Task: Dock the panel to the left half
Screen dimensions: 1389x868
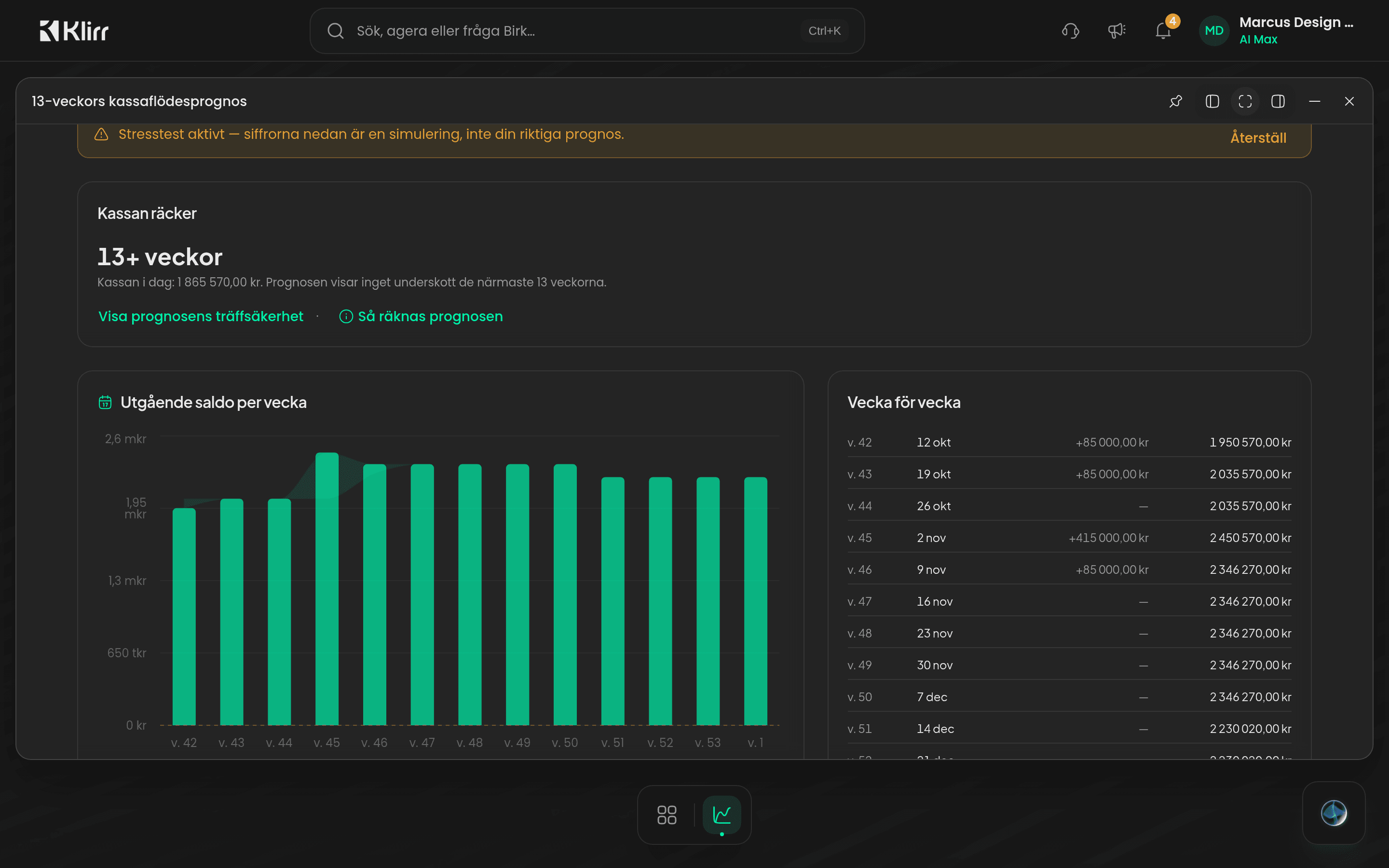Action: (x=1212, y=102)
